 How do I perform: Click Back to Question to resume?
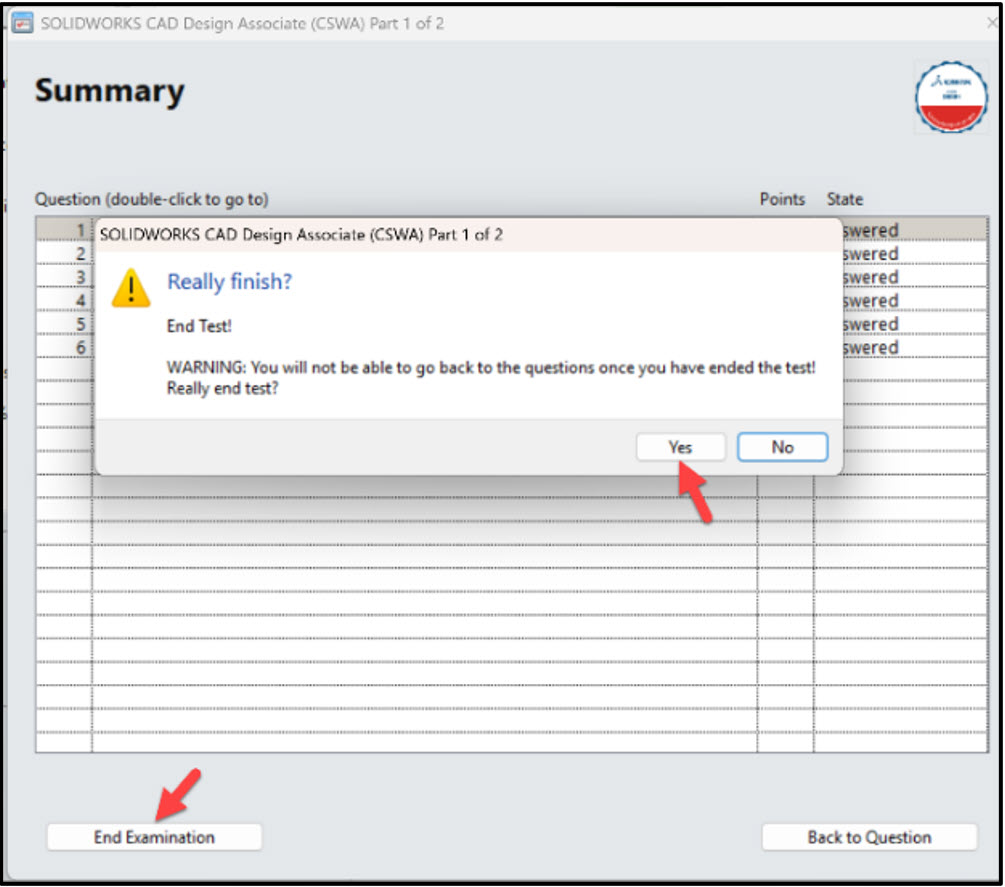point(870,837)
